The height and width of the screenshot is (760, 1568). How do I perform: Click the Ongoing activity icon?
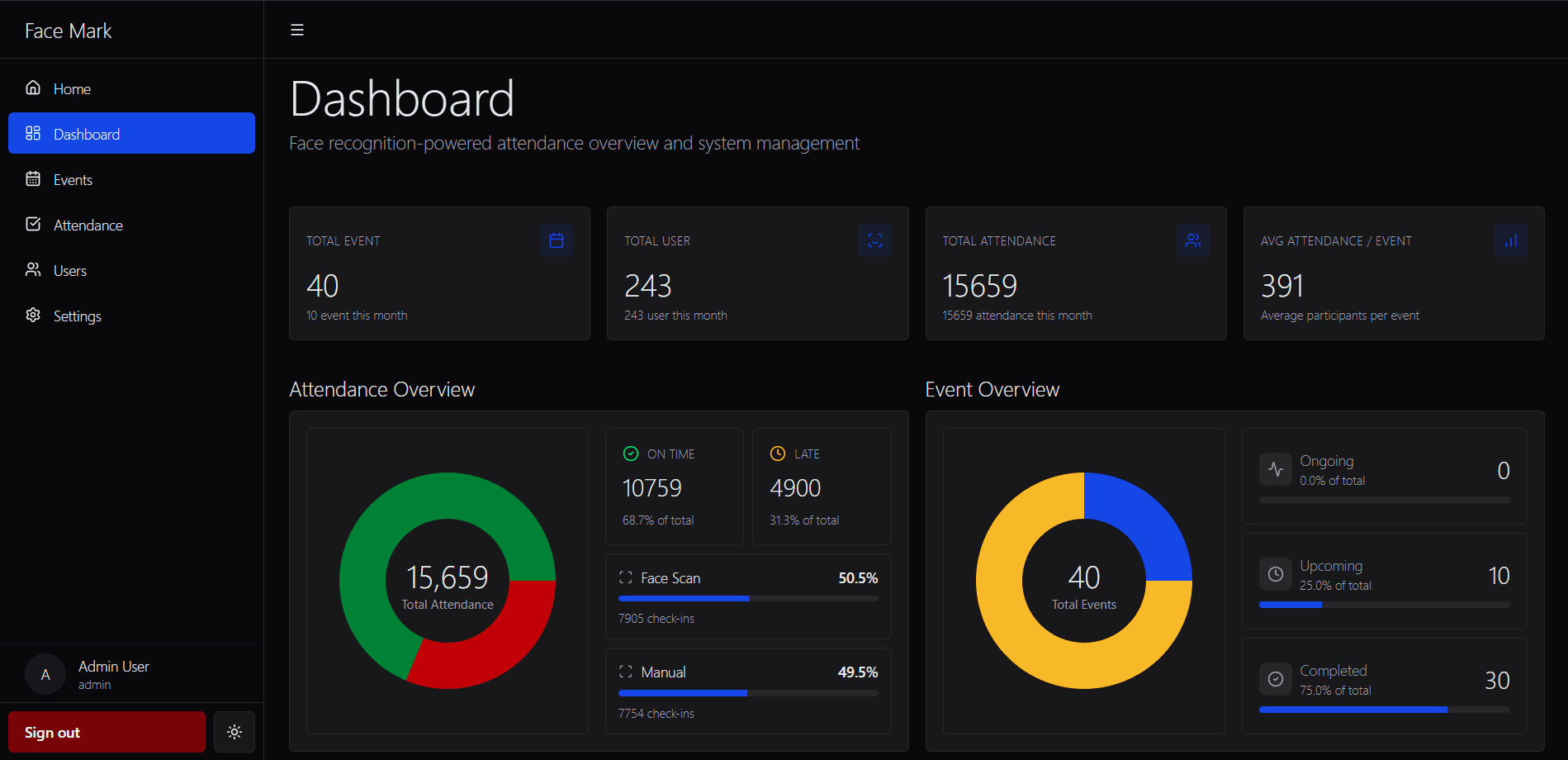pos(1276,468)
